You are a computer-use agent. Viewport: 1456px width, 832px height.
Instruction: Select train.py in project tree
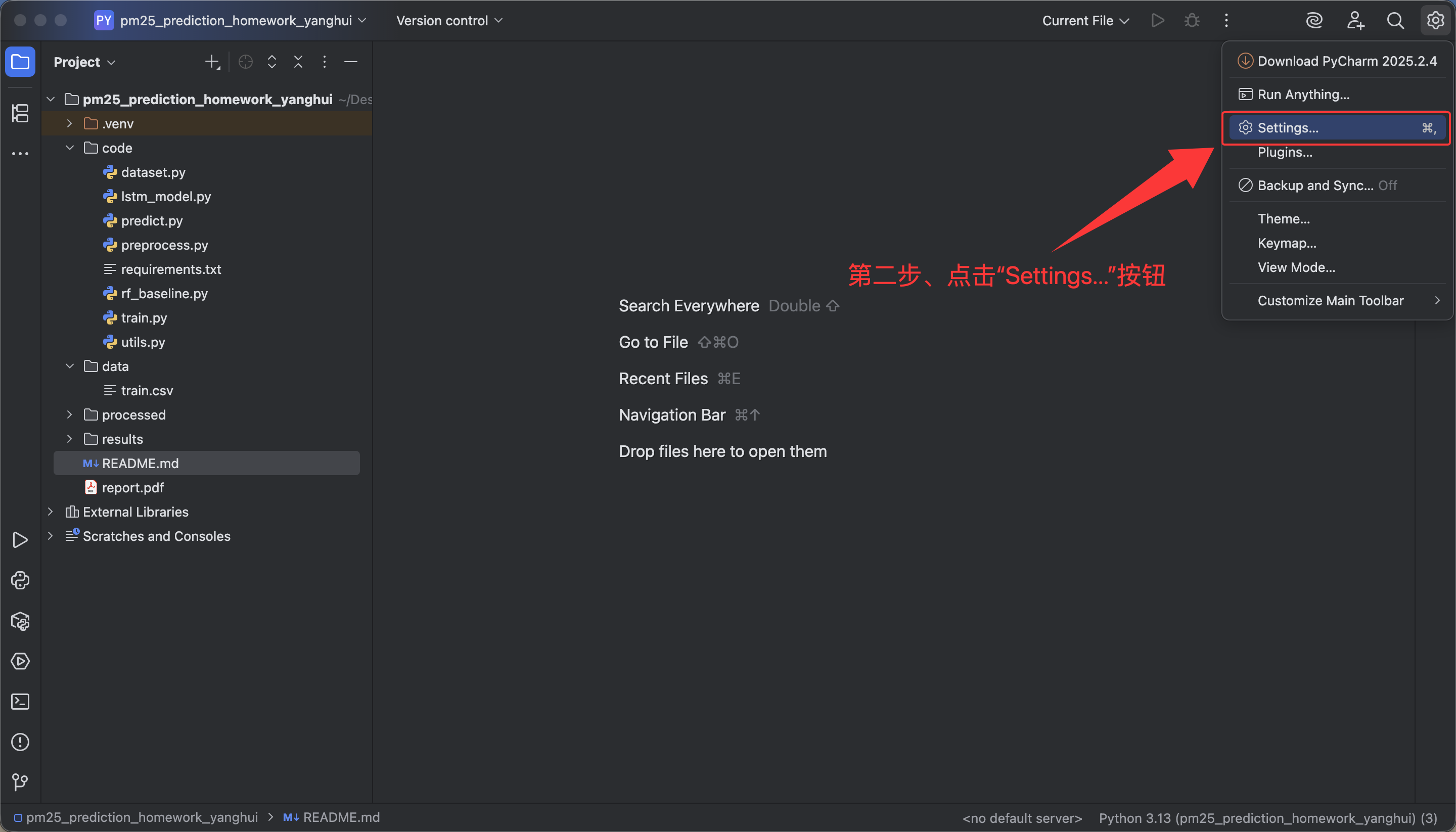point(144,318)
